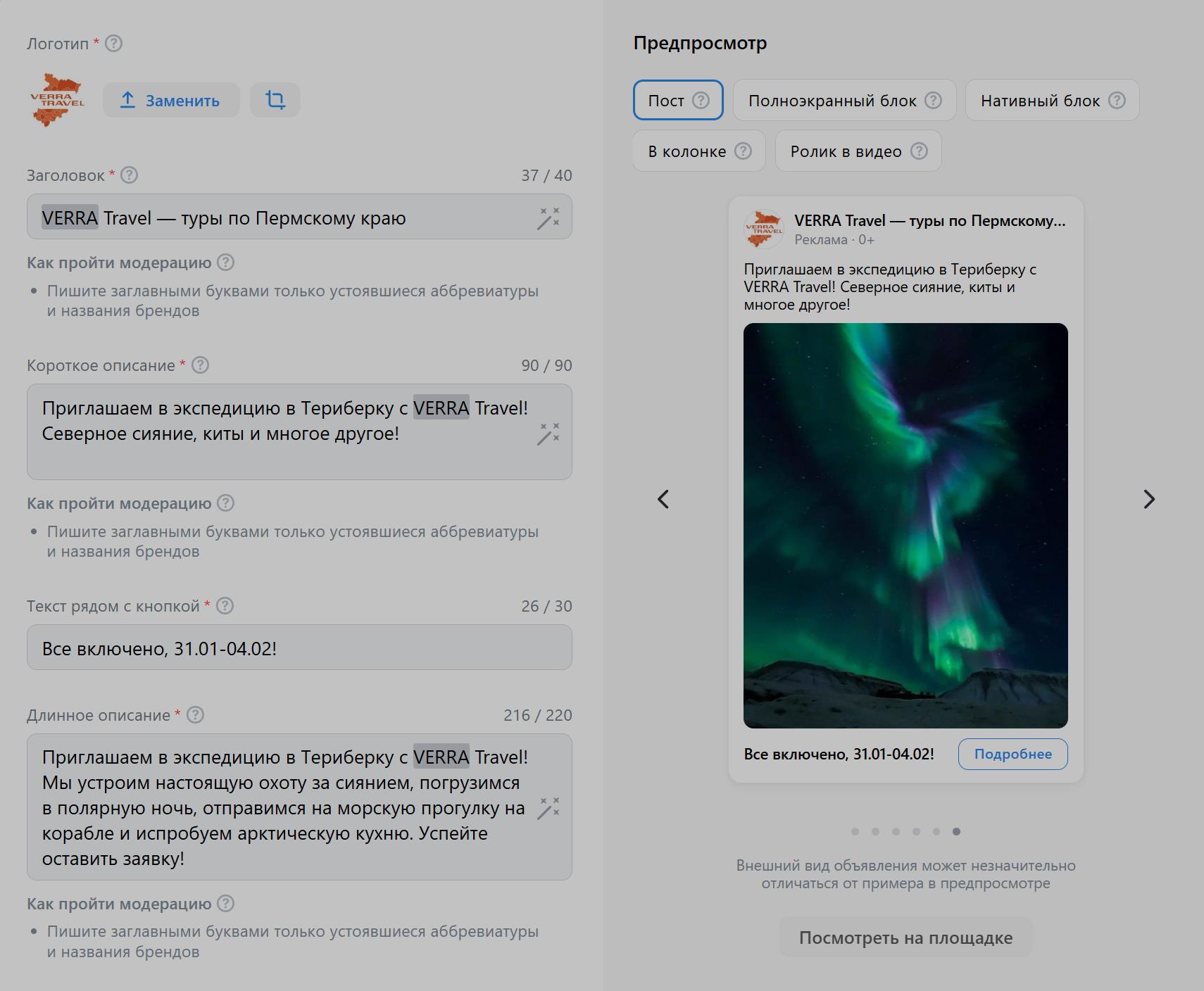Open help icon on Полноэкранный блок tab
The height and width of the screenshot is (991, 1204).
(x=933, y=100)
